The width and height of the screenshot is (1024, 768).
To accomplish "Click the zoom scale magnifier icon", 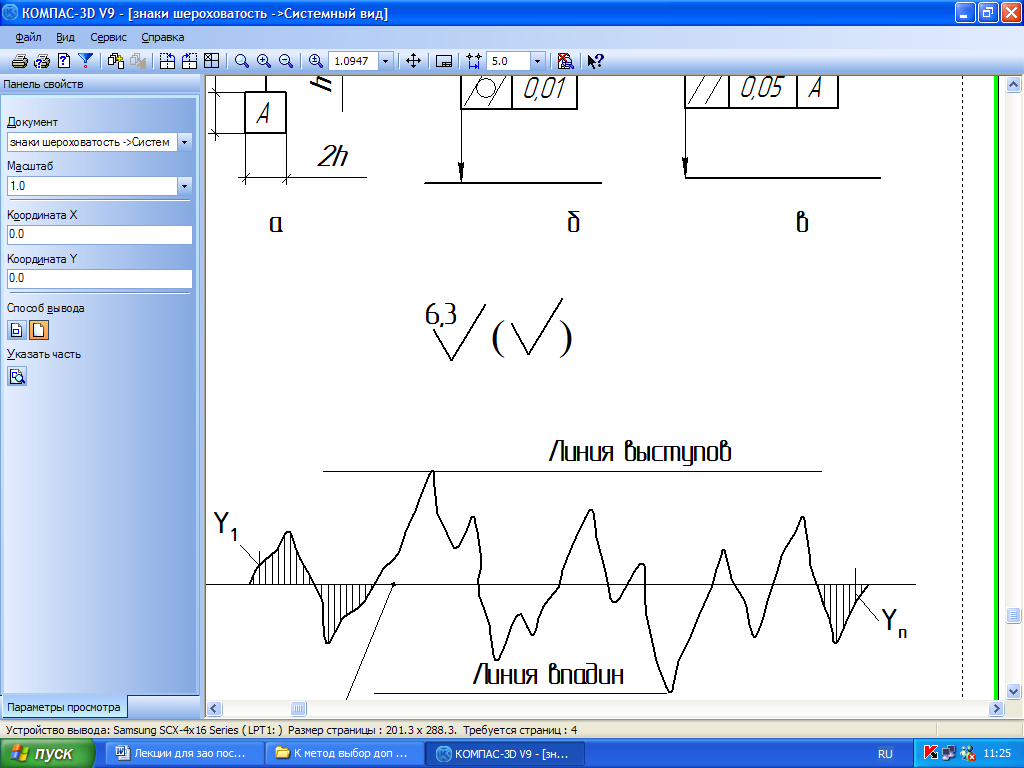I will tap(315, 61).
